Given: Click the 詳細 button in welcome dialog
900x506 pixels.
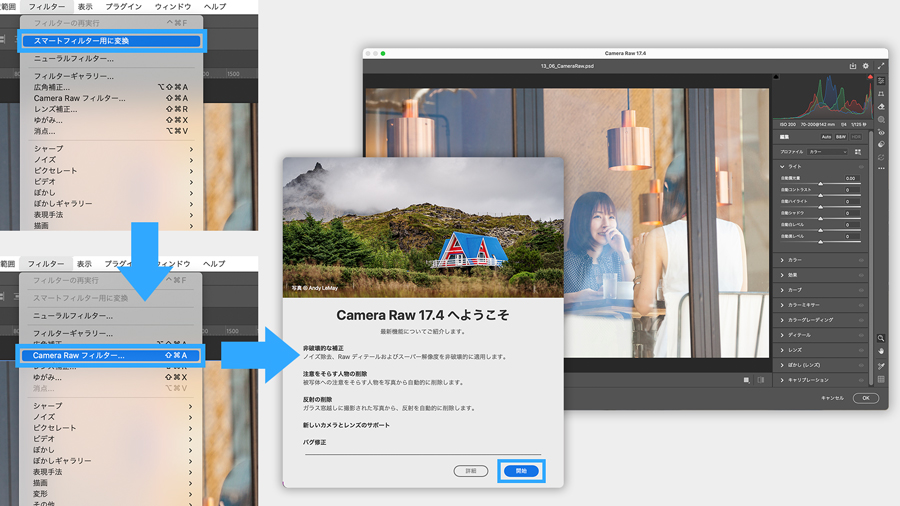Looking at the screenshot, I should click(471, 471).
